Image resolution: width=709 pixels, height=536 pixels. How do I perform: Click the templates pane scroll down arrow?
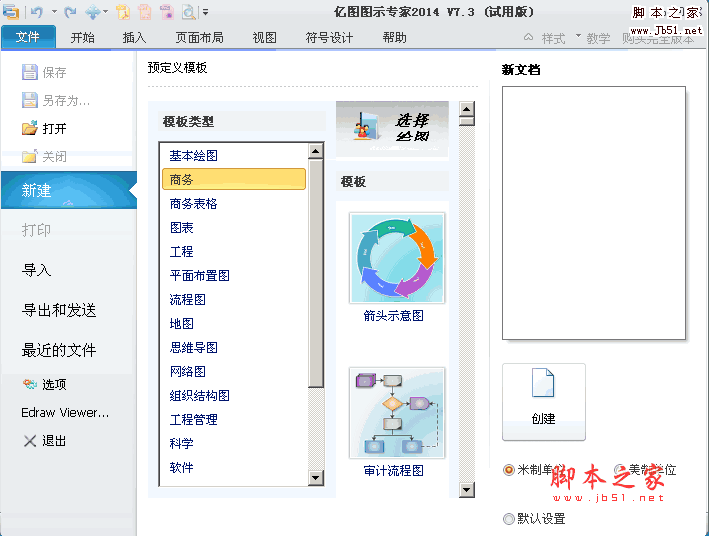point(467,489)
